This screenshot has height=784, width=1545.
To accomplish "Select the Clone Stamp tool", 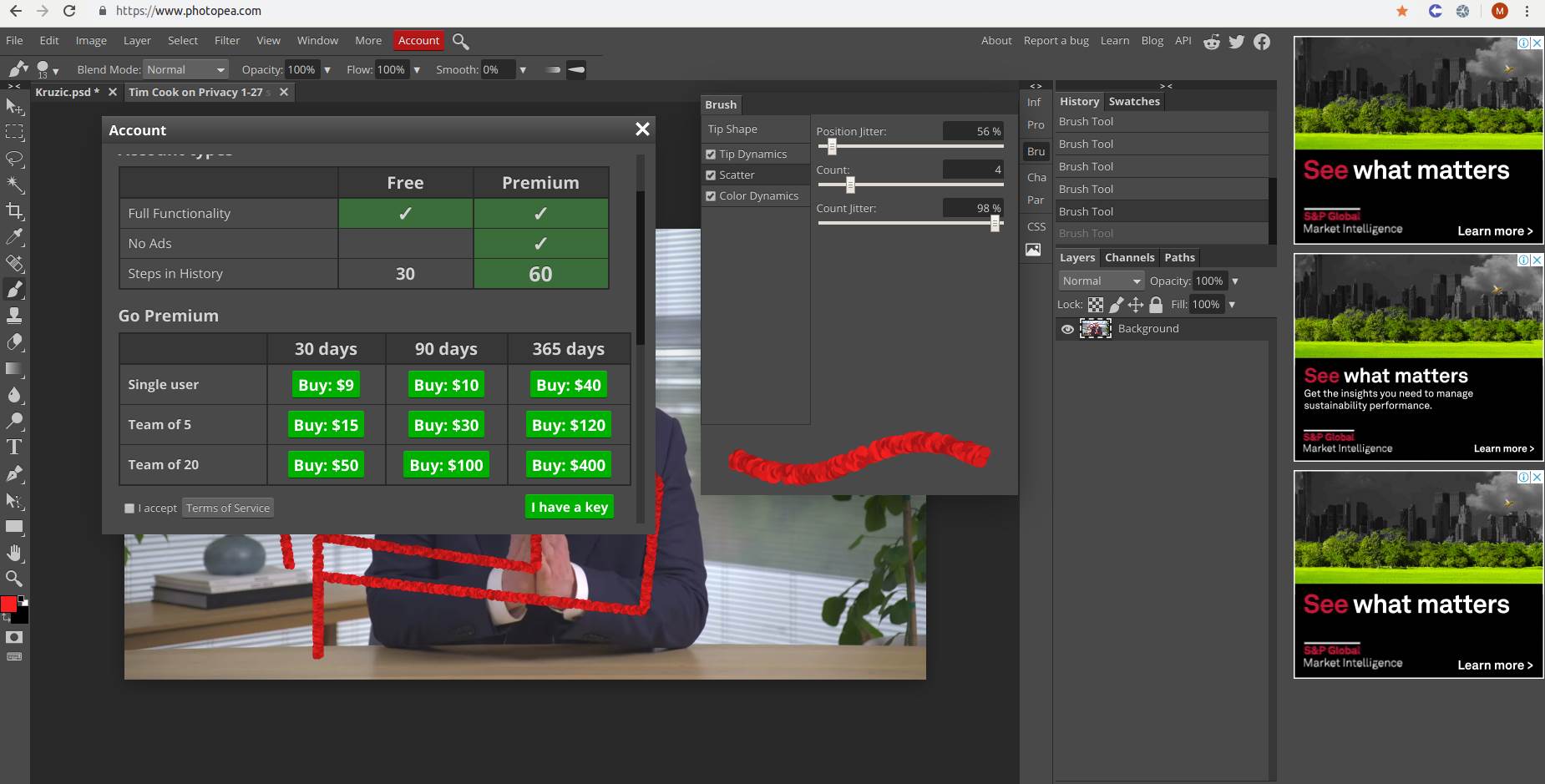I will (x=14, y=316).
